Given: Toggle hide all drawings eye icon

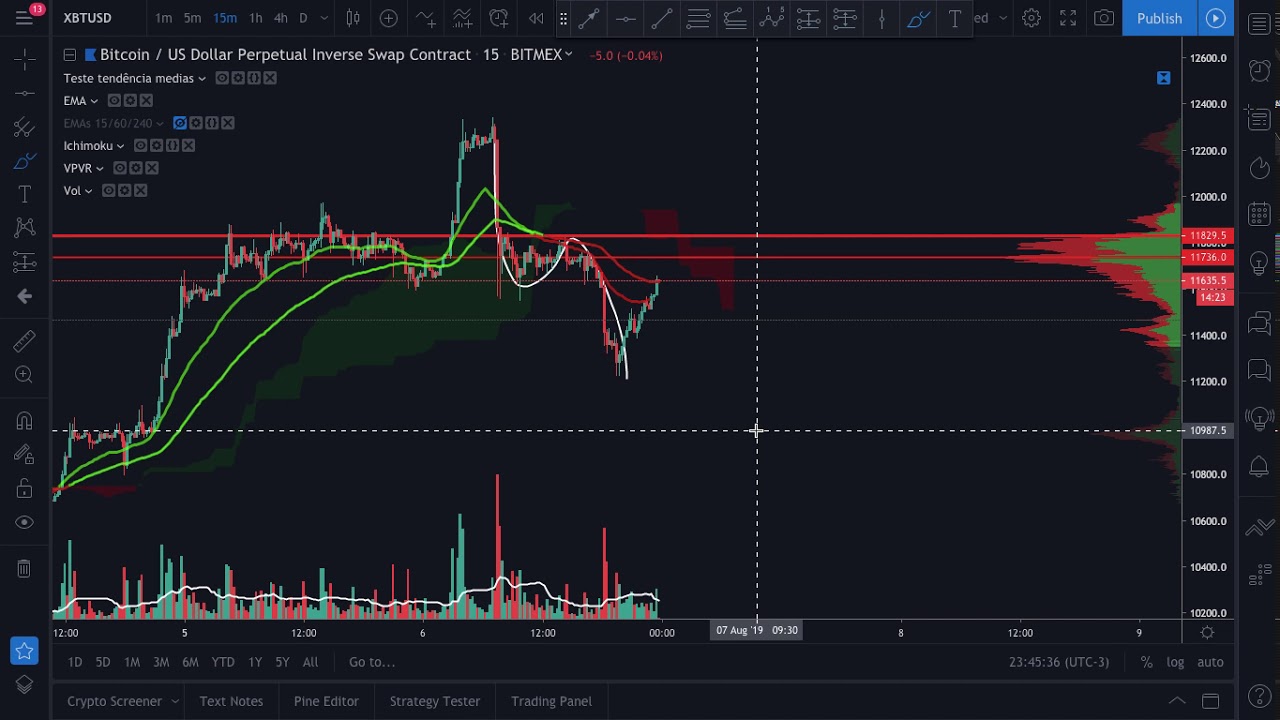Looking at the screenshot, I should point(24,522).
